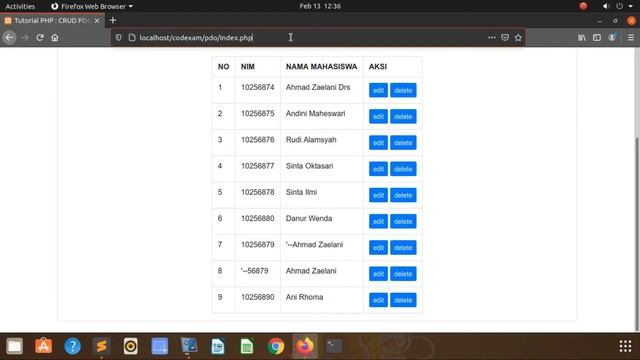Viewport: 640px width, 360px height.
Task: Click the browser forward arrow
Action: coord(25,38)
